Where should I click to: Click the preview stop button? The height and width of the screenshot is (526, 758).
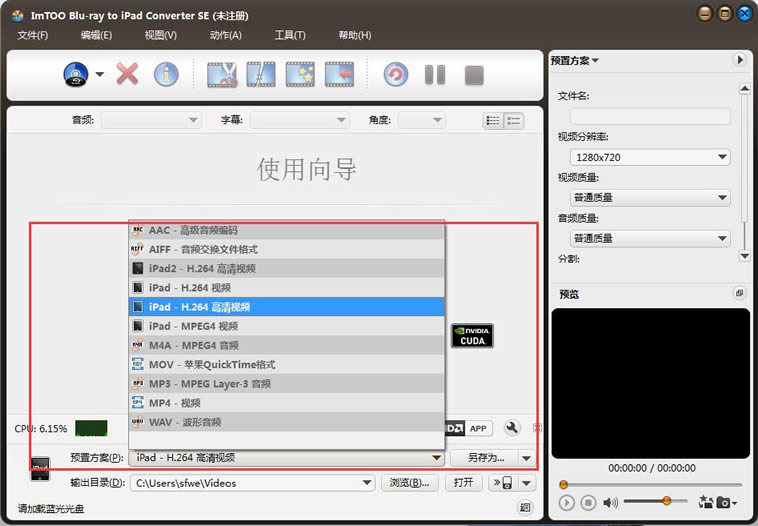tap(588, 503)
